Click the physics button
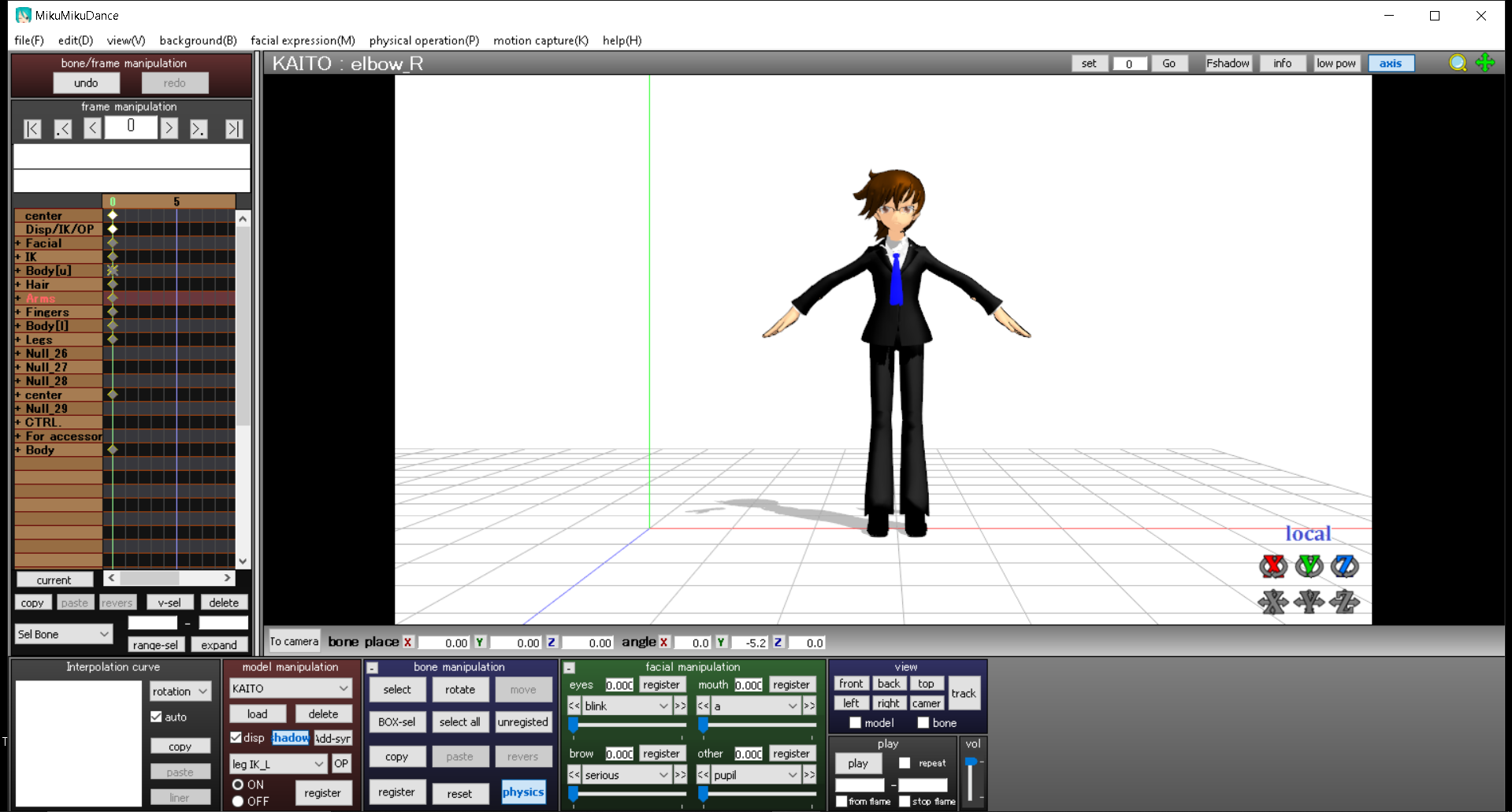This screenshot has height=812, width=1512. (x=522, y=792)
